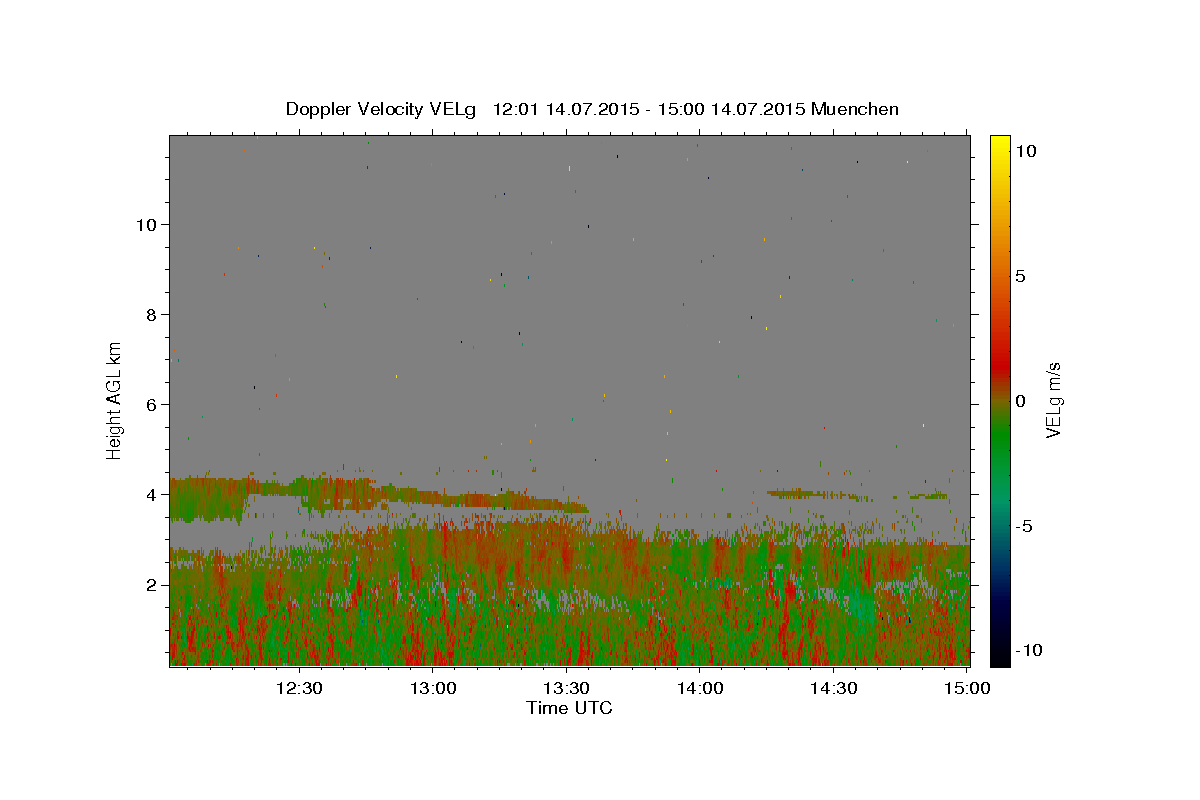Click the "Height AGL km" axis label
Viewport: 1200px width, 800px height.
coord(115,400)
